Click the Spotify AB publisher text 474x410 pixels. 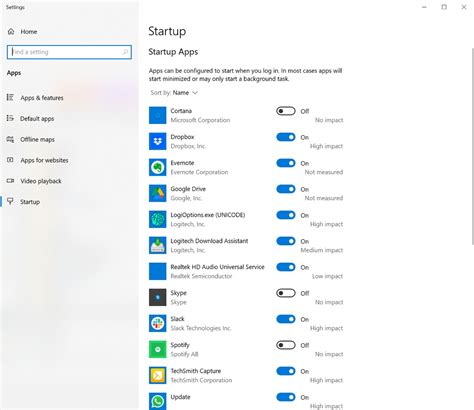tap(184, 354)
